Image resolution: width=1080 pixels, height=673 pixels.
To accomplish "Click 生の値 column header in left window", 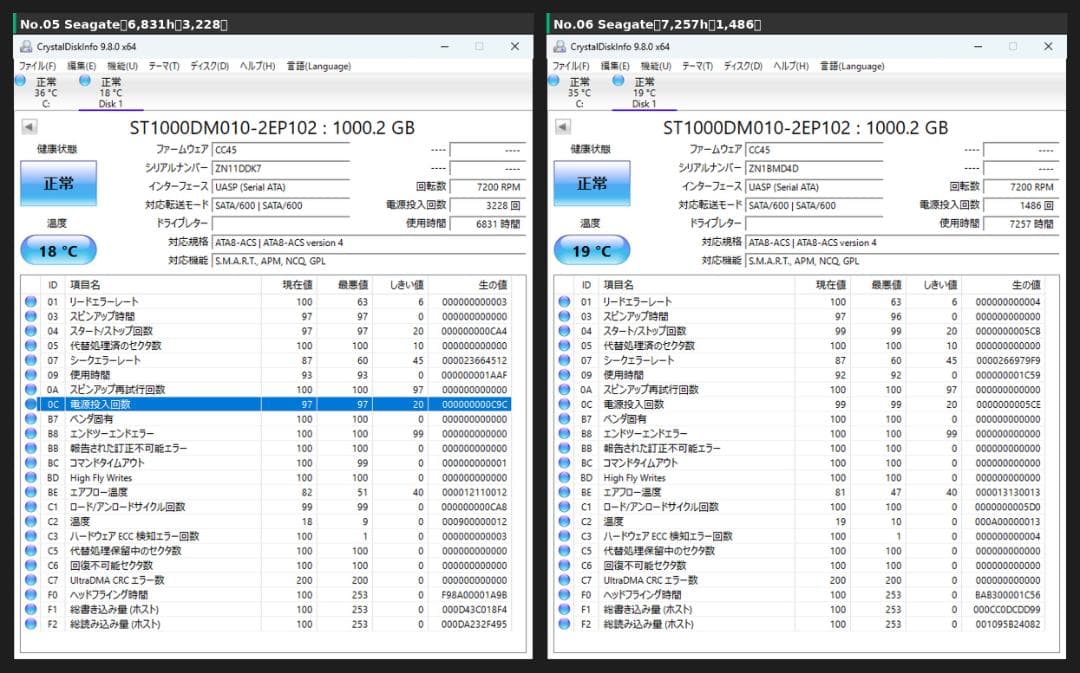I will point(469,284).
